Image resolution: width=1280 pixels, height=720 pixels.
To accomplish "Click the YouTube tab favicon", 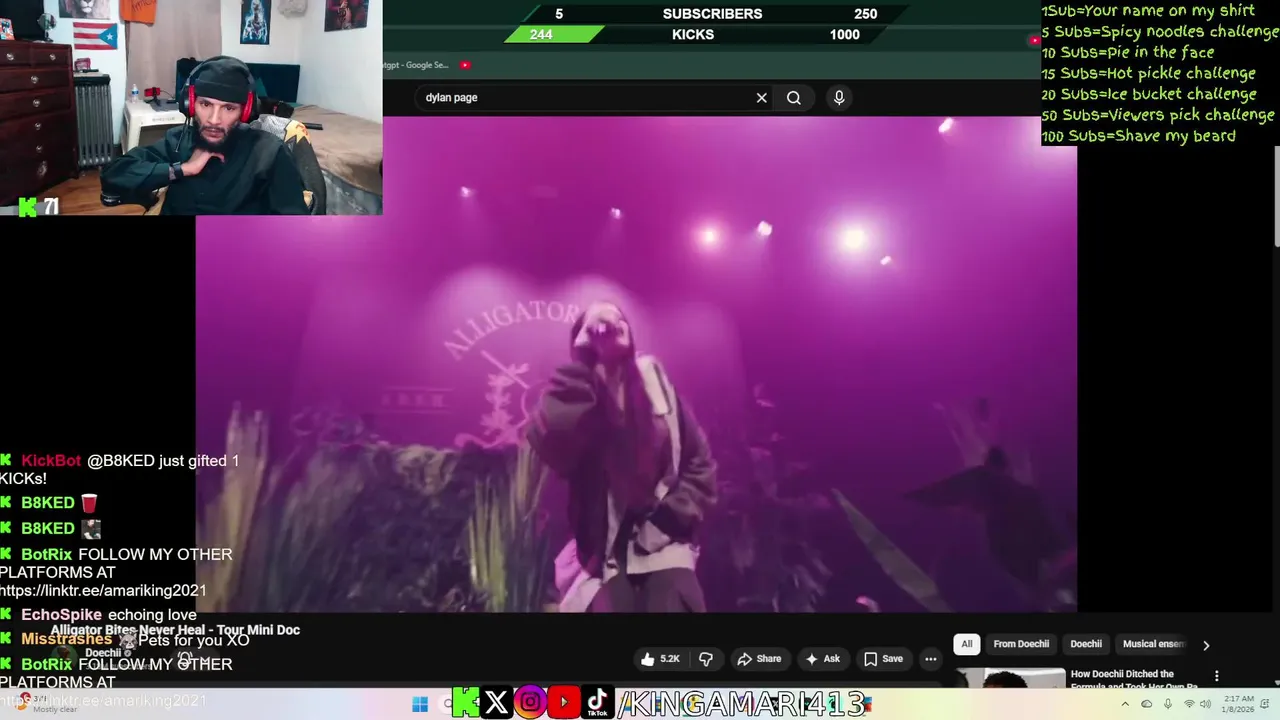I will click(x=465, y=65).
